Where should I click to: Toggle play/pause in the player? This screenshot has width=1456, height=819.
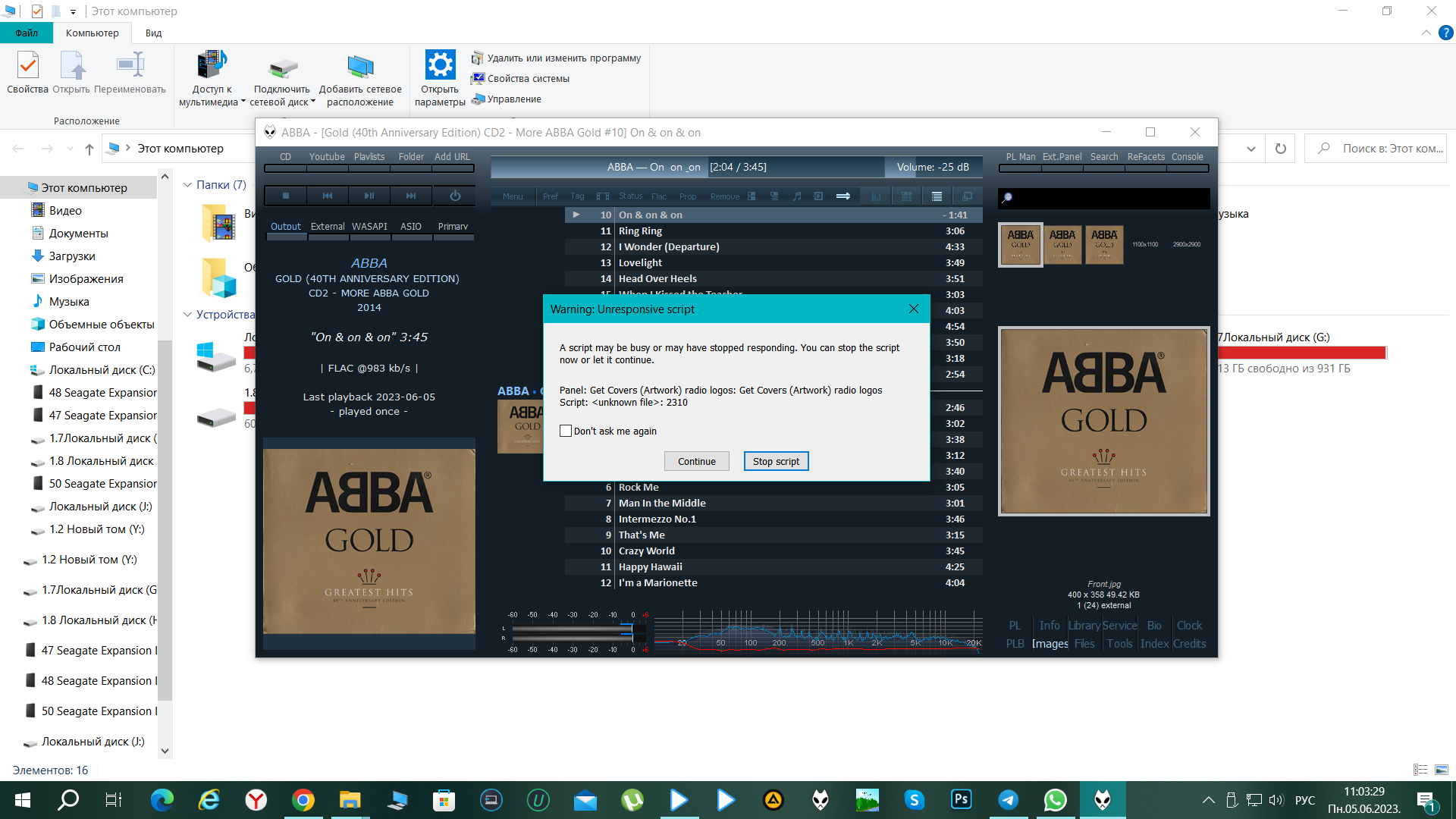369,196
